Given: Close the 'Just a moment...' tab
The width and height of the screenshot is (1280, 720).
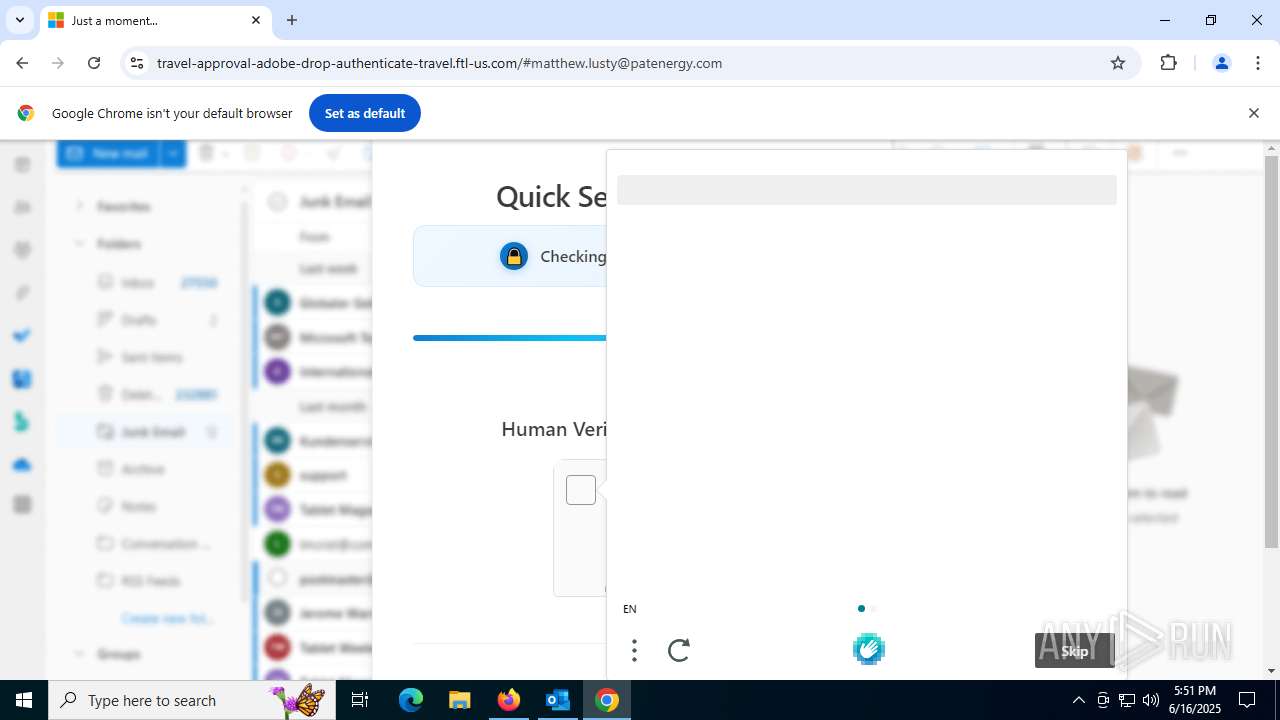Looking at the screenshot, I should point(256,20).
